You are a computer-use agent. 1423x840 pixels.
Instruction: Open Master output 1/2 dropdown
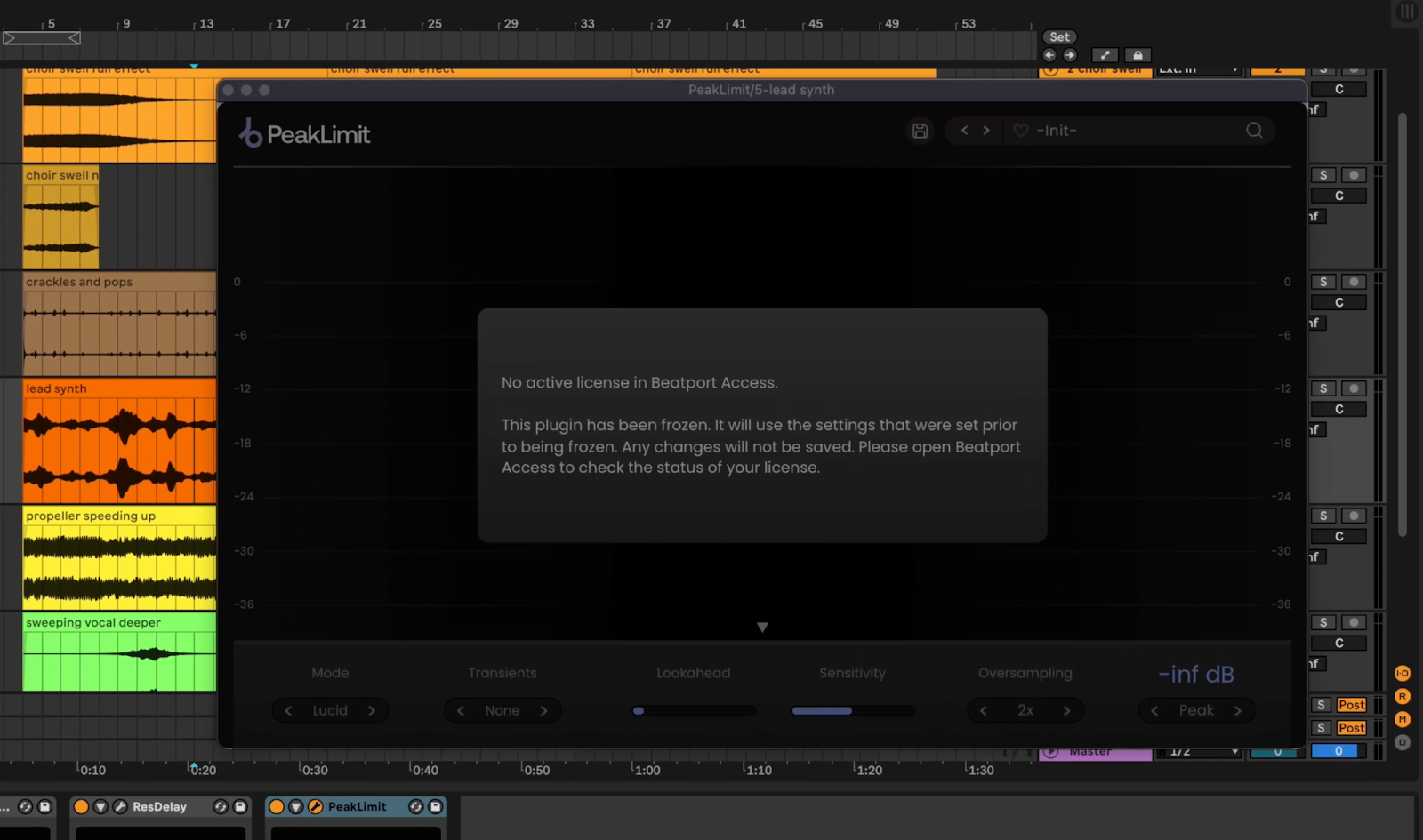point(1198,752)
